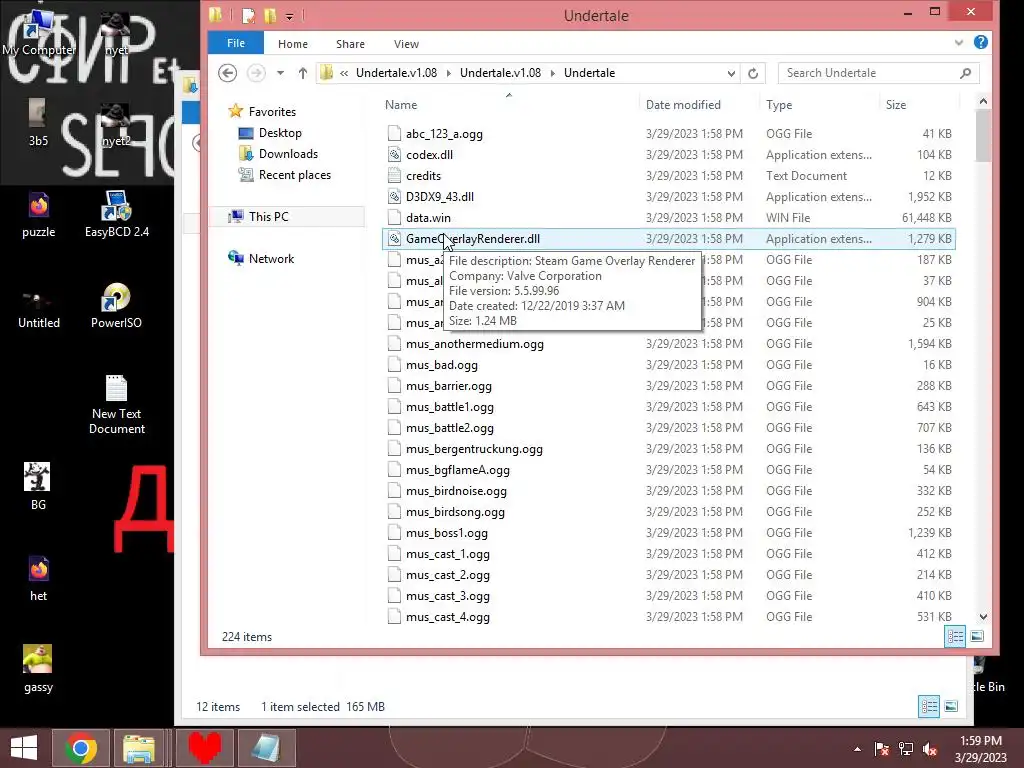Expand the ribbon with the chevron
This screenshot has width=1024, height=768.
coord(958,42)
